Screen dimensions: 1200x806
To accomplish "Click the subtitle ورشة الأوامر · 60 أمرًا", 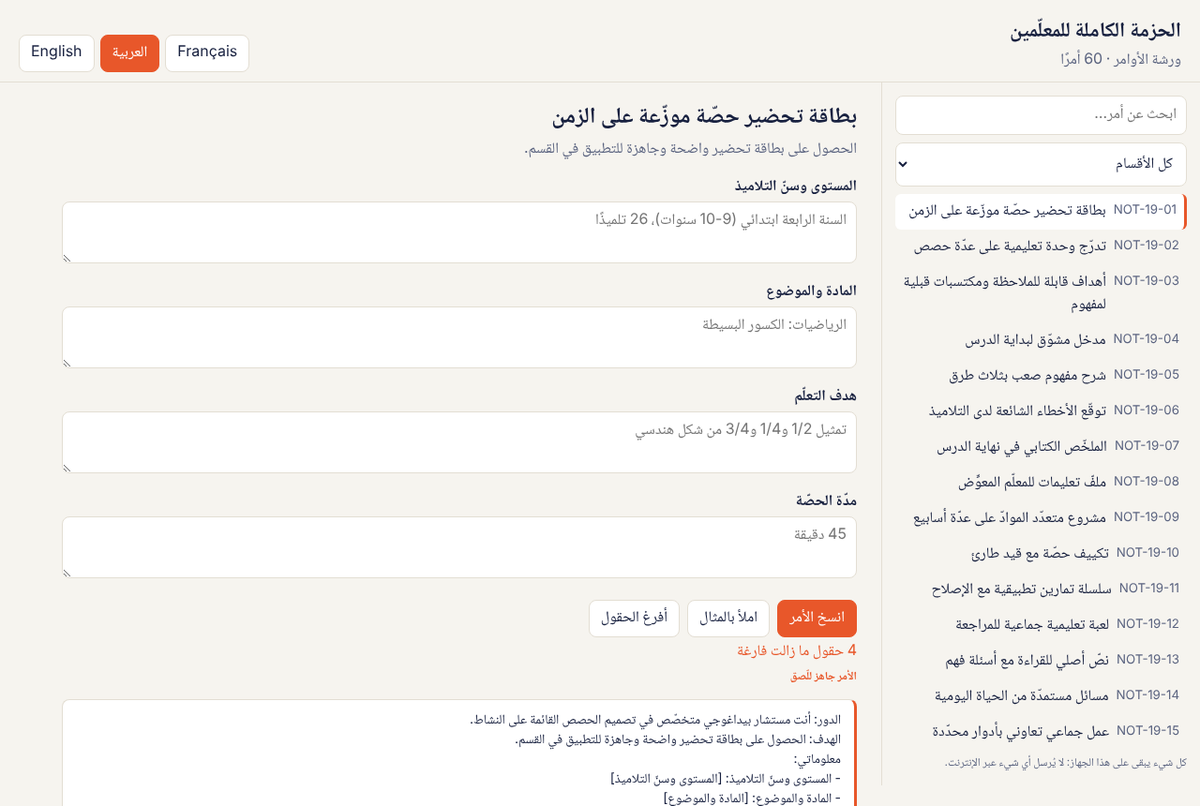I will 1121,60.
